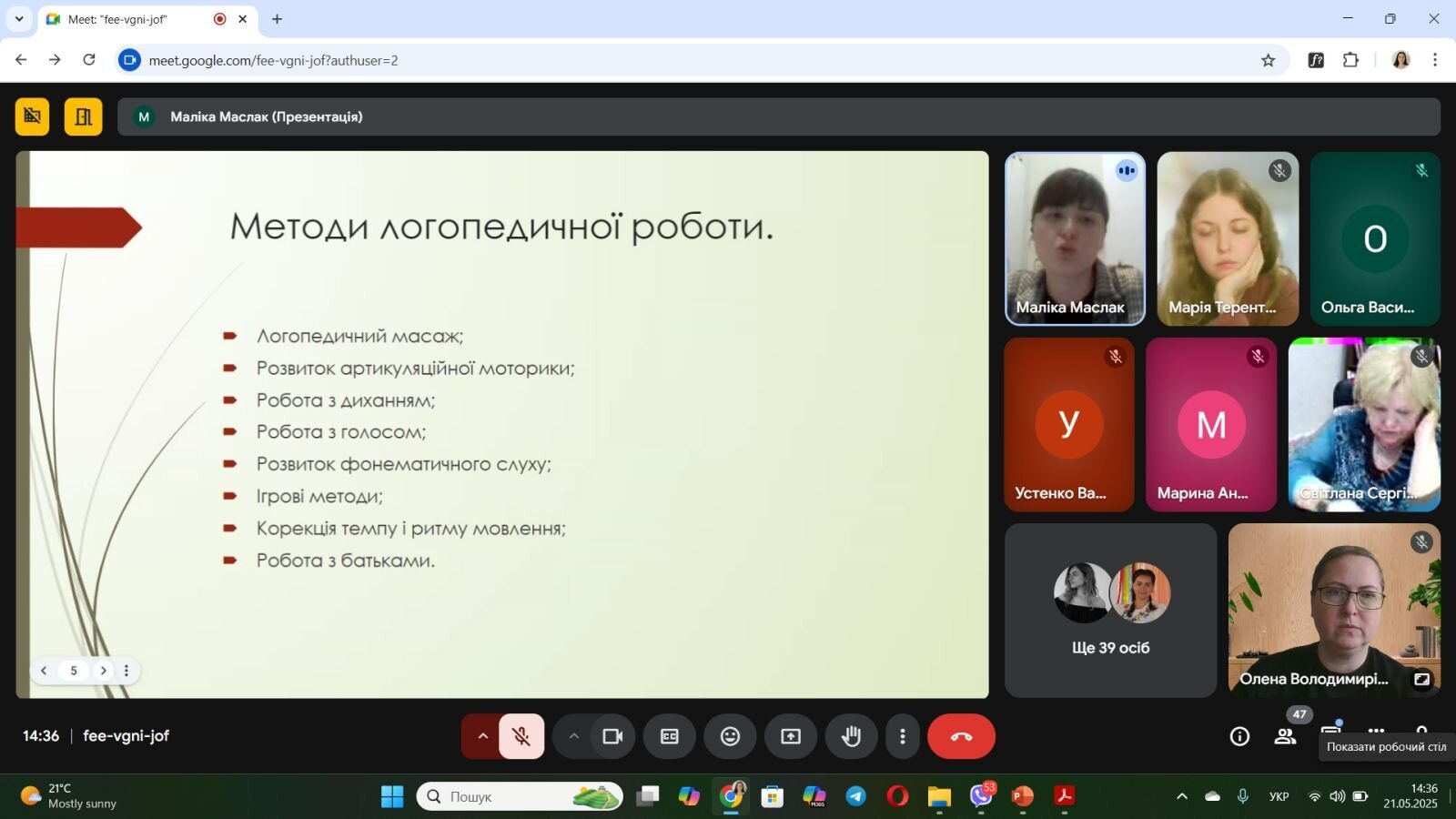Viewport: 1456px width, 819px height.
Task: Expand video settings arrow beside camera
Action: click(573, 736)
